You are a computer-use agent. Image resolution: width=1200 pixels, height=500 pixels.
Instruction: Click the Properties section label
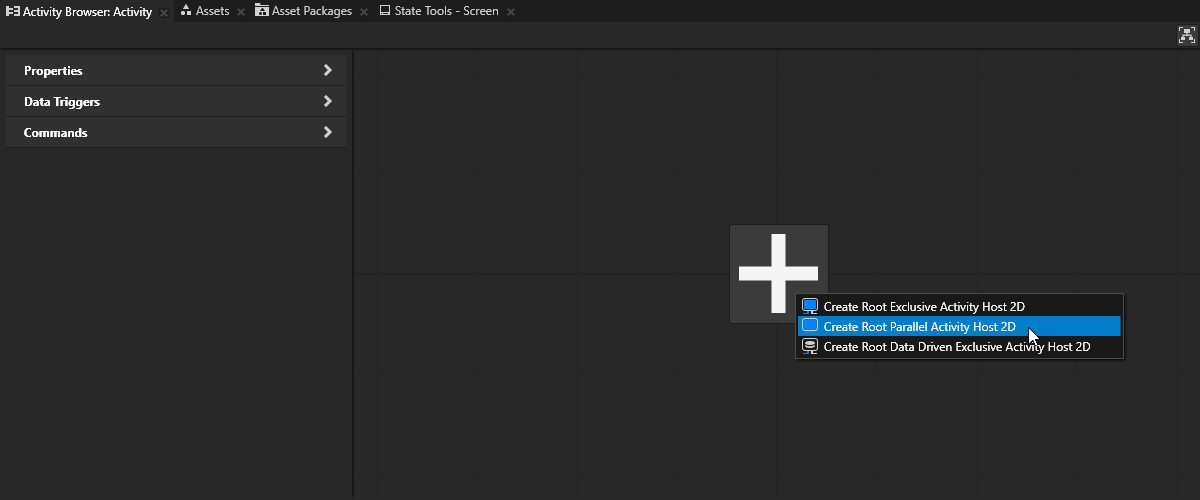click(x=53, y=71)
